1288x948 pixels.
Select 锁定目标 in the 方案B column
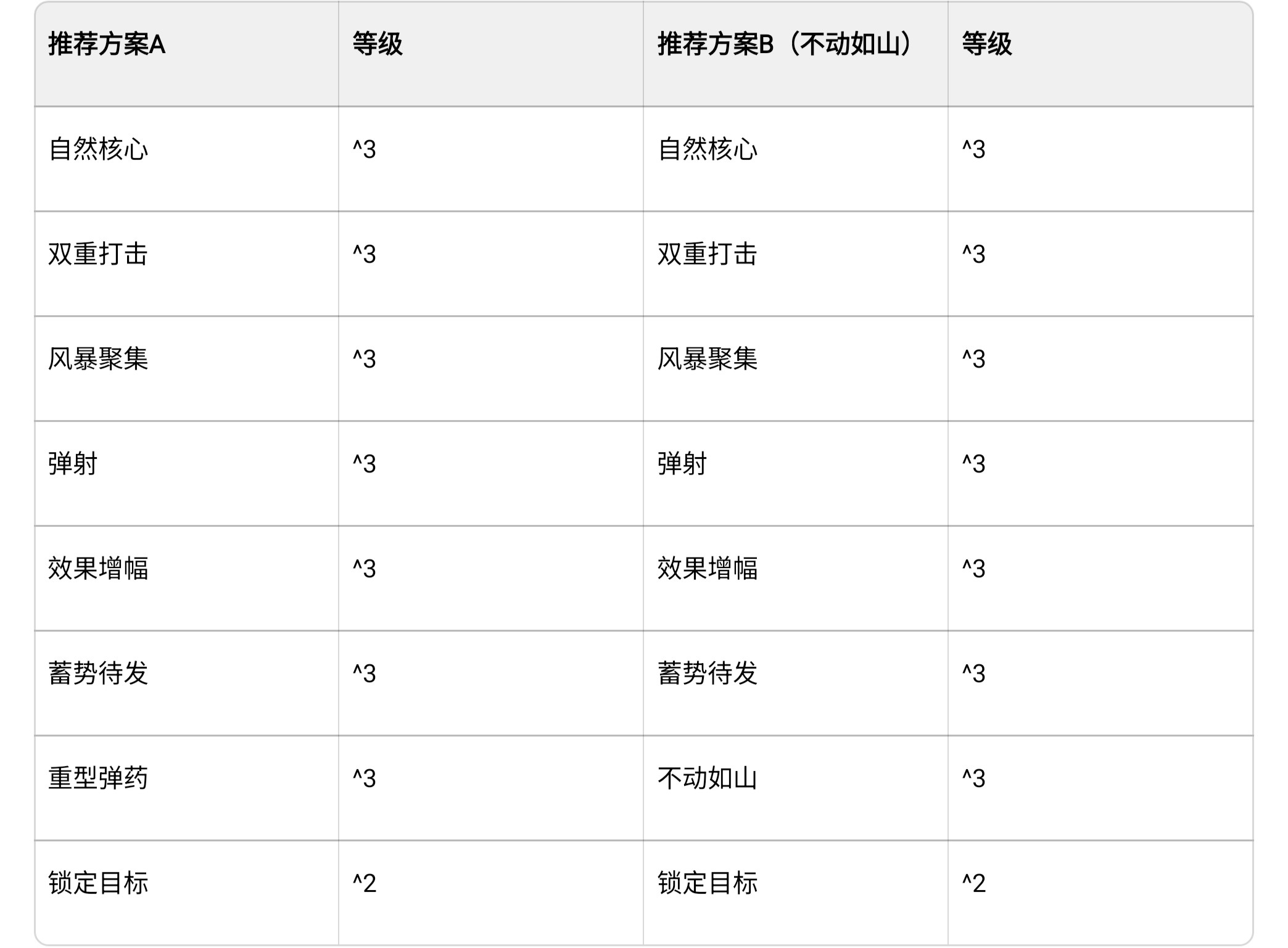(708, 883)
